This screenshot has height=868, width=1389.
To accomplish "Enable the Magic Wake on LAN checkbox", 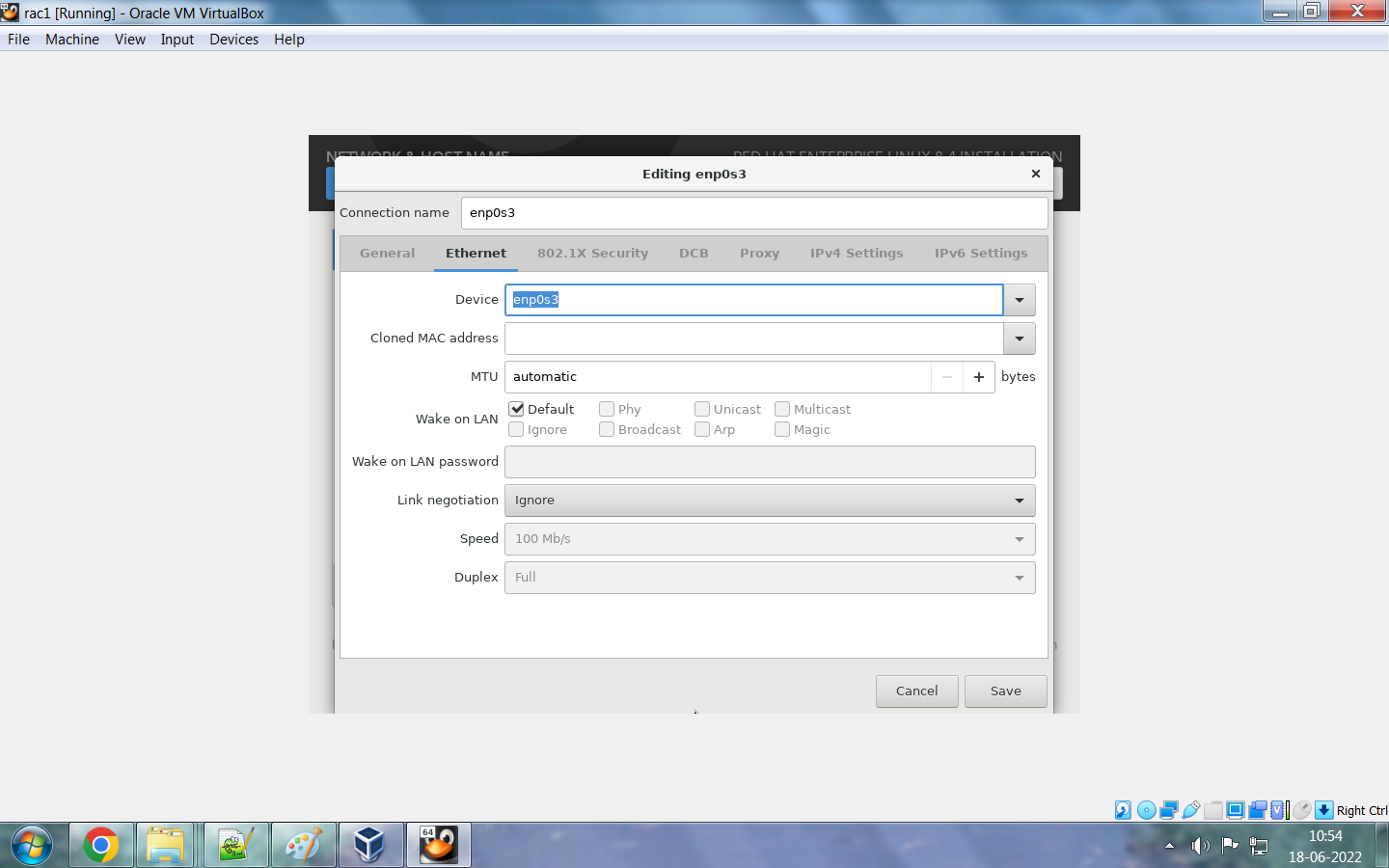I will pos(782,429).
